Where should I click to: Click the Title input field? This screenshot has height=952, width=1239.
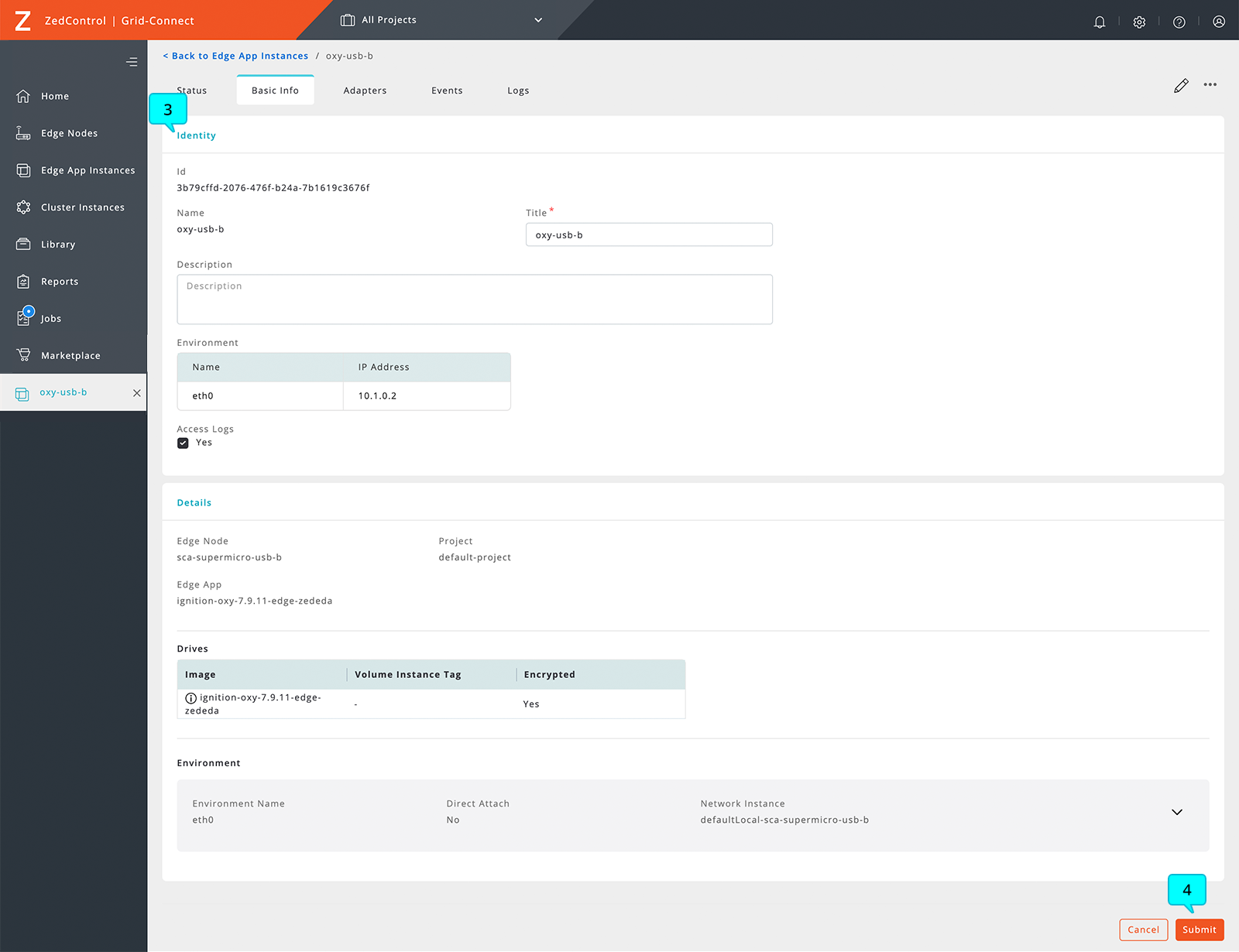pos(649,235)
